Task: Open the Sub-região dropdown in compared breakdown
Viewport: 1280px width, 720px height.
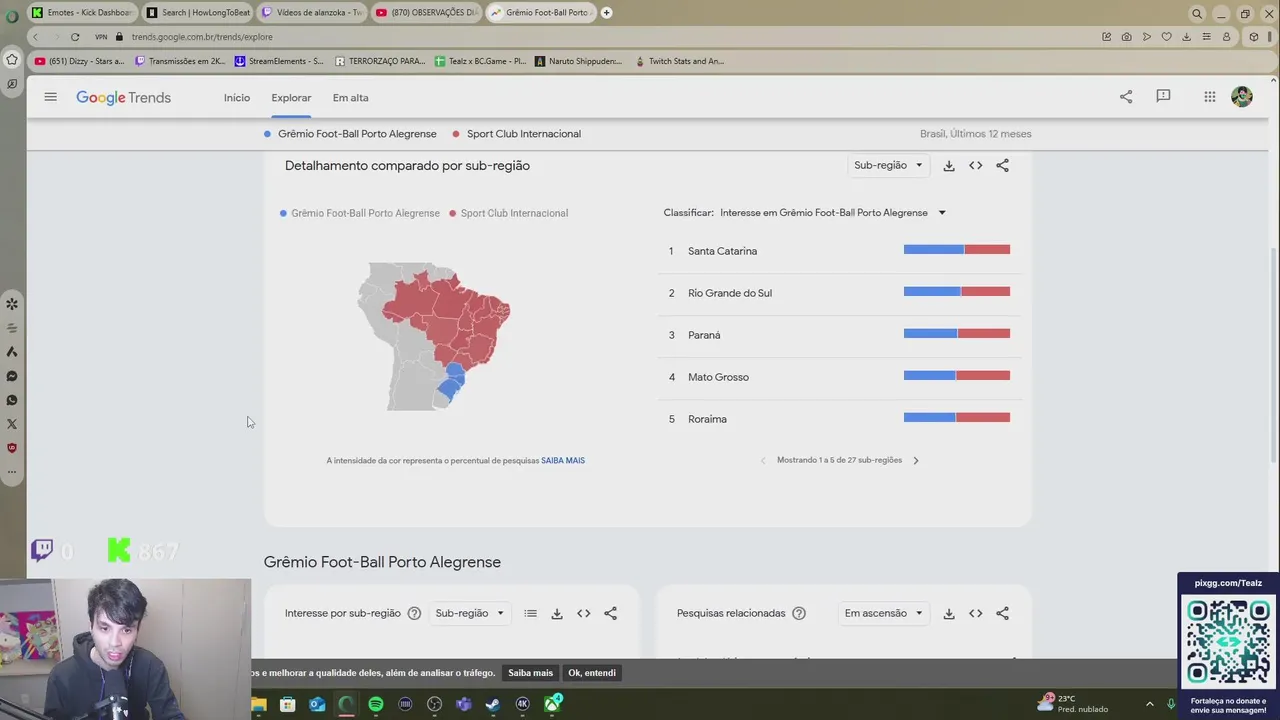Action: [x=888, y=166]
